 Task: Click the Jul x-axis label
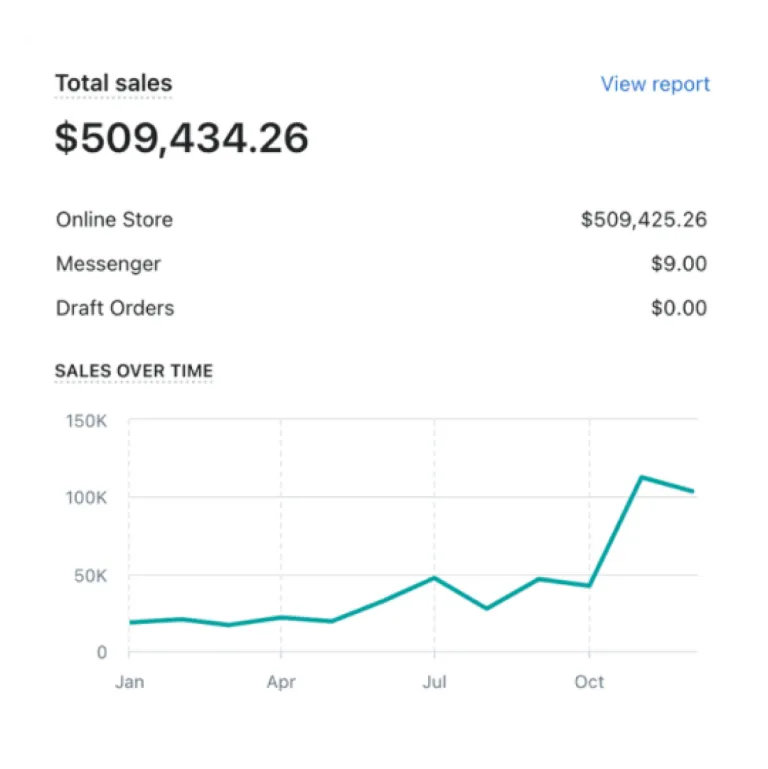tap(434, 682)
